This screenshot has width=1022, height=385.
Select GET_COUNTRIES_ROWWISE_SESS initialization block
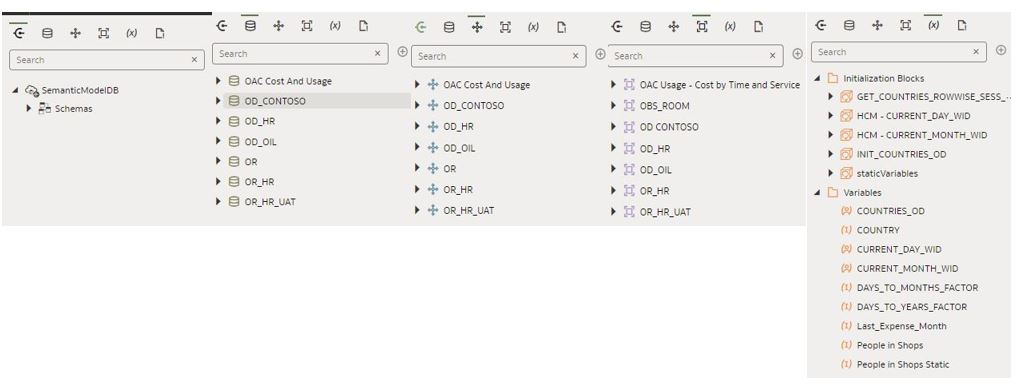[933, 96]
